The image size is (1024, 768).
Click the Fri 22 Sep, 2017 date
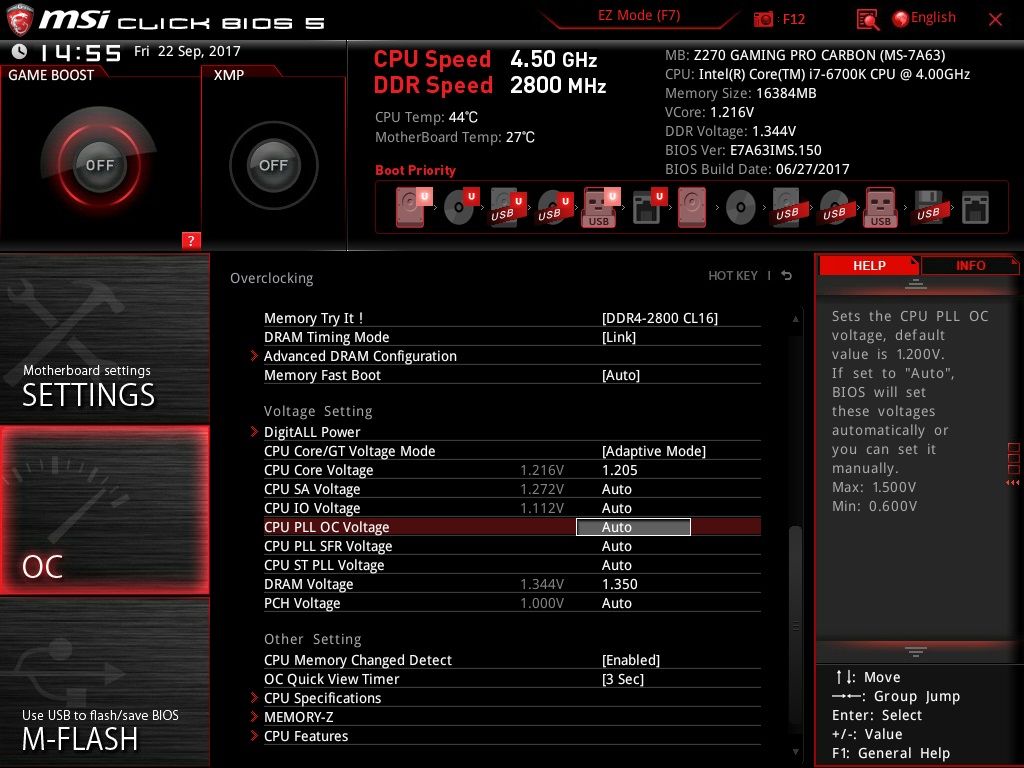[187, 51]
